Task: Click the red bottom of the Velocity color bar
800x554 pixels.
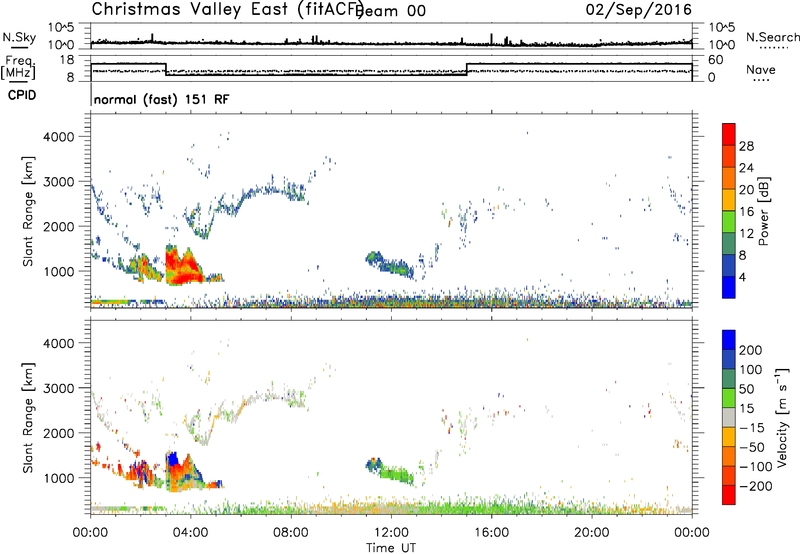Action: [729, 495]
